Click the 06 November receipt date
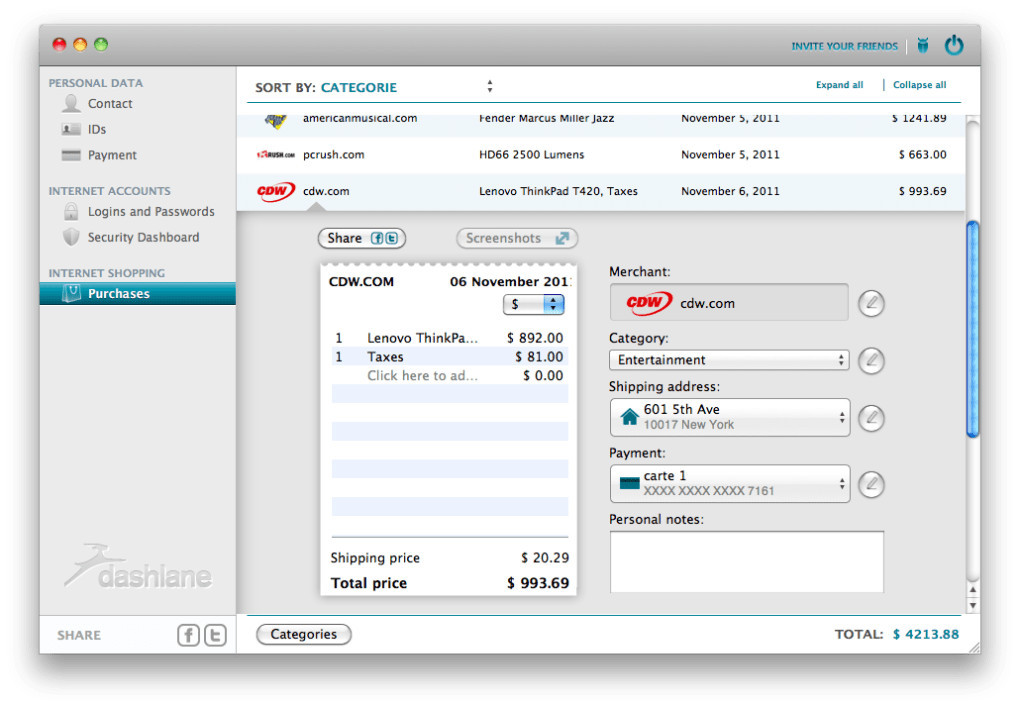 pyautogui.click(x=510, y=282)
